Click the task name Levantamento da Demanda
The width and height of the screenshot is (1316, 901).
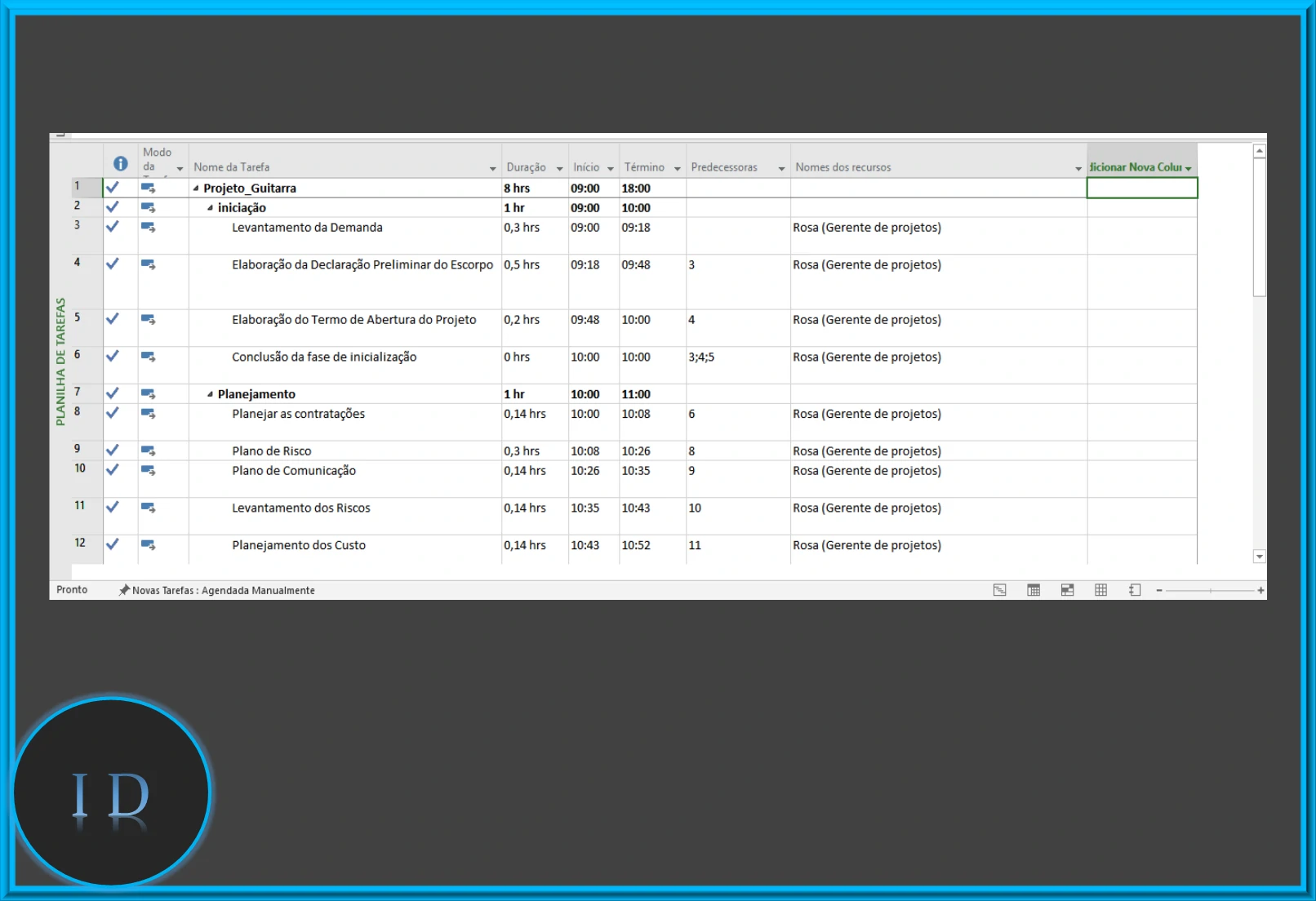307,228
